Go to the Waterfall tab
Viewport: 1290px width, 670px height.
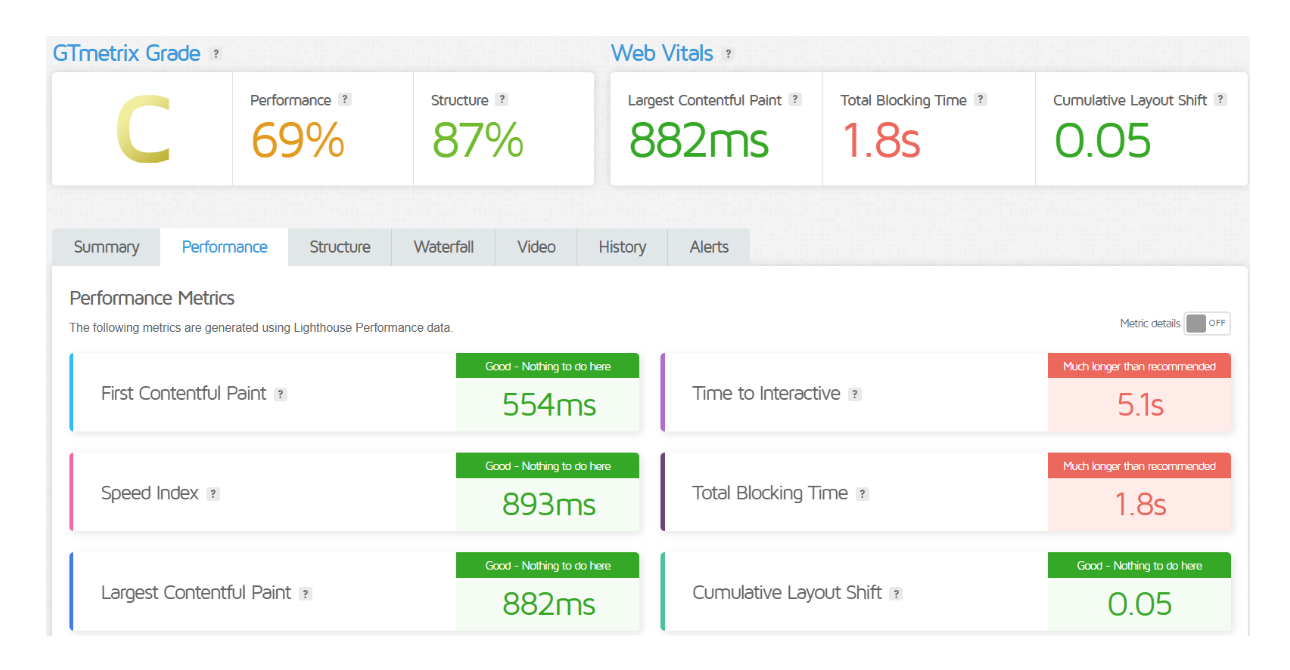pyautogui.click(x=444, y=247)
